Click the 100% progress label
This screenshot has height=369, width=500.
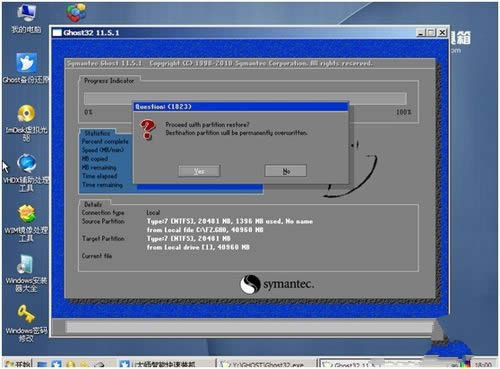[404, 112]
